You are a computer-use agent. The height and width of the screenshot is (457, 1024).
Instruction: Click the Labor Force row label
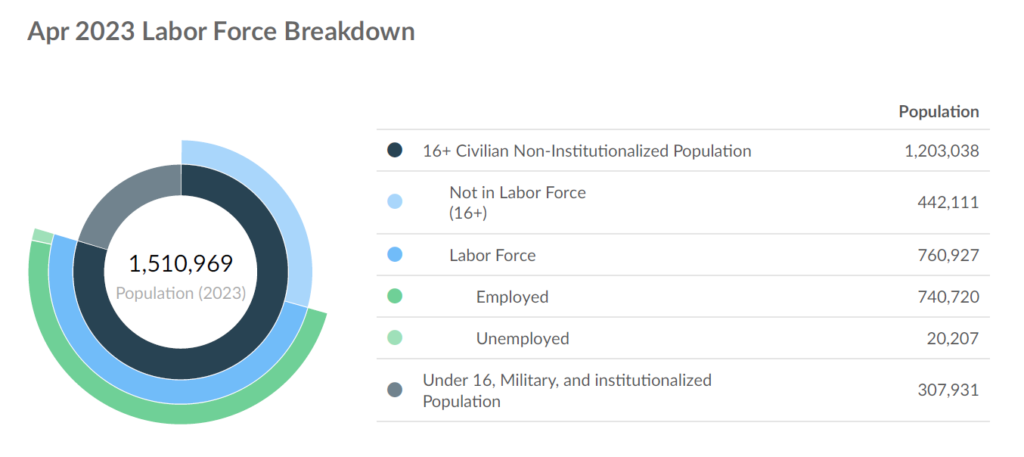[492, 255]
